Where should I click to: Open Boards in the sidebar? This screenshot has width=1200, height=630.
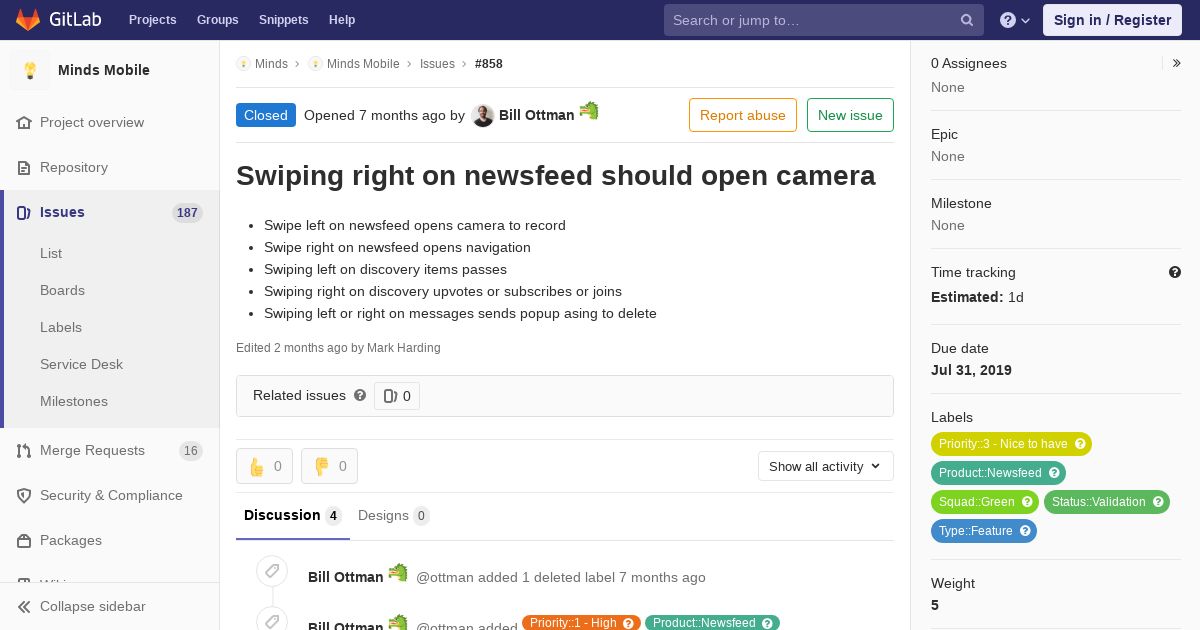click(62, 290)
